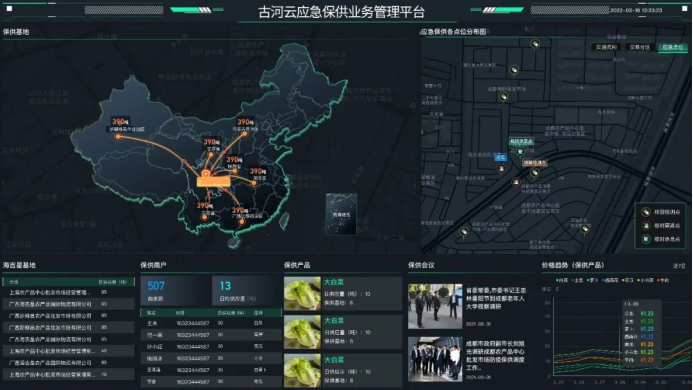Click the Yunnan supply node on the China map
This screenshot has height=390, width=693.
point(204,217)
